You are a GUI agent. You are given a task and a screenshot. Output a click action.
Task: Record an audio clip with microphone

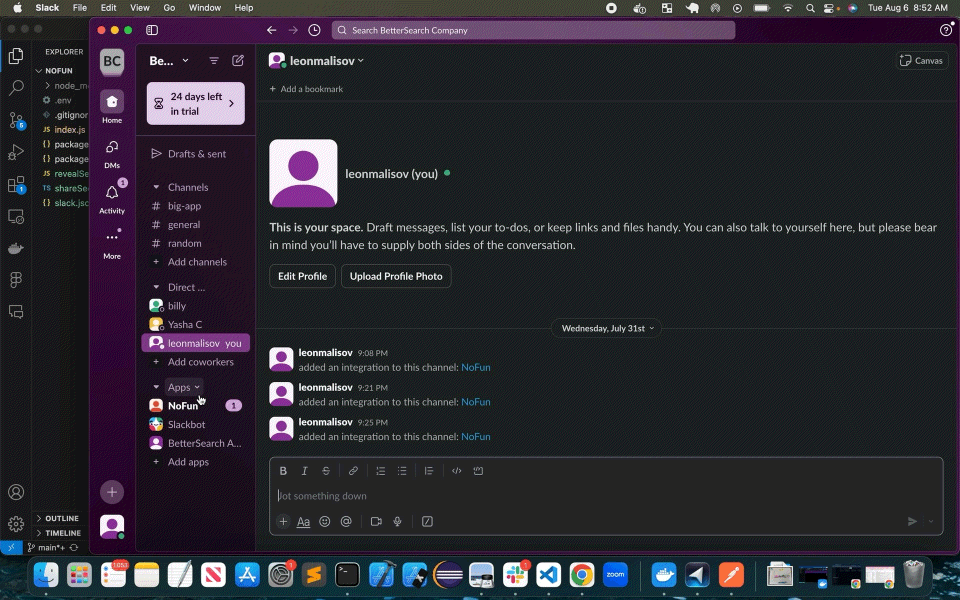point(397,522)
